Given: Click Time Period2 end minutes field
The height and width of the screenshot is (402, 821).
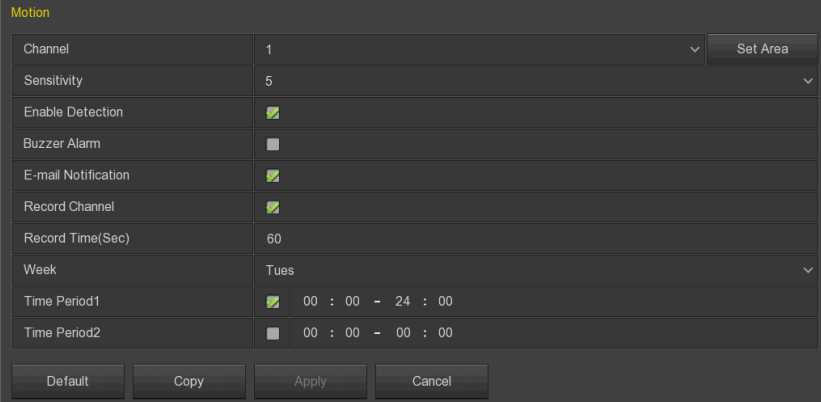Looking at the screenshot, I should coord(445,333).
